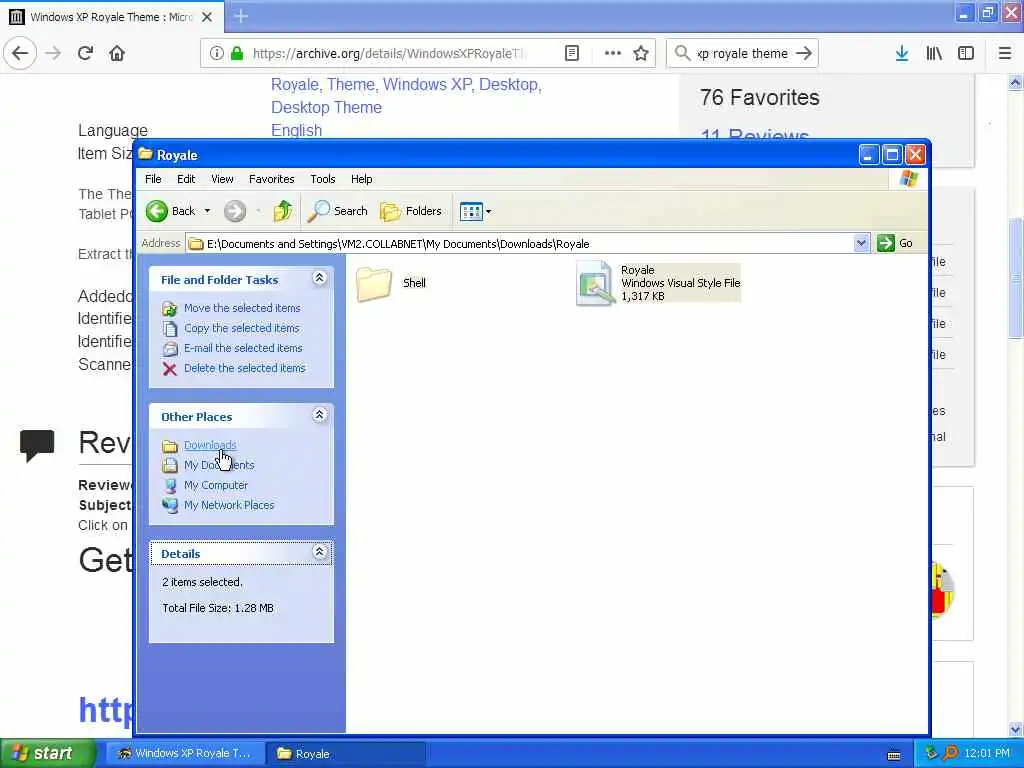This screenshot has width=1024, height=768.
Task: Open the View menu
Action: pos(222,179)
